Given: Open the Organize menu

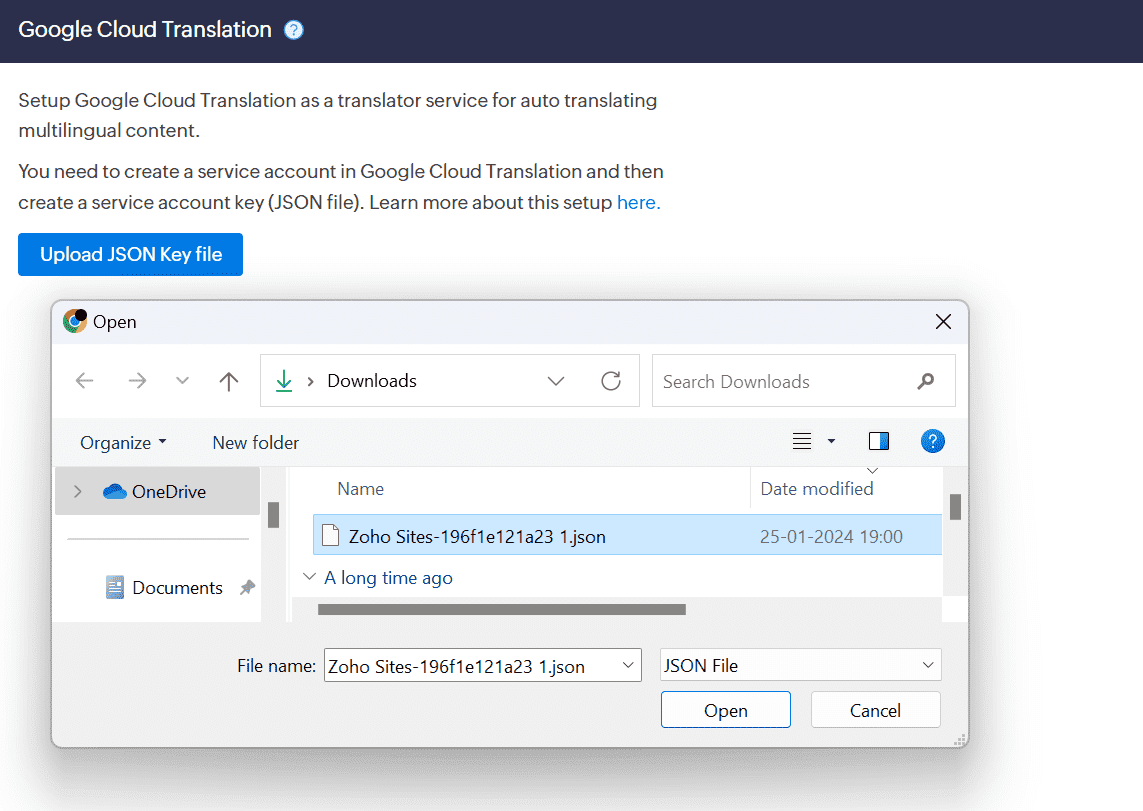Looking at the screenshot, I should point(123,442).
